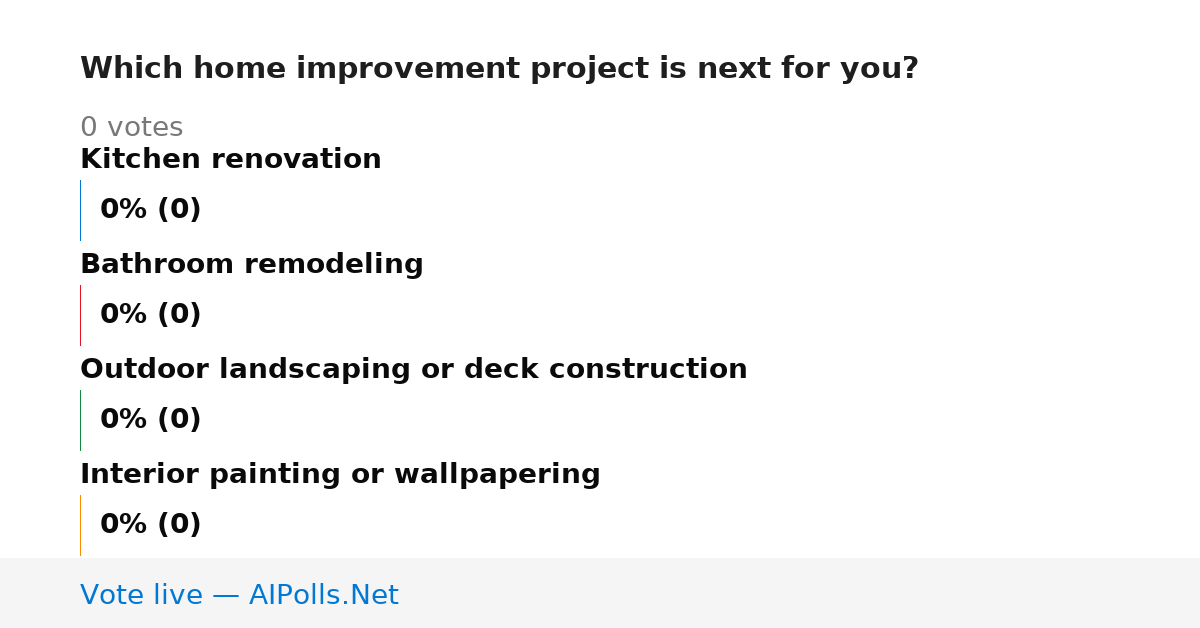This screenshot has width=1200, height=628.
Task: Click the blue Kitchen renovation result bar
Action: click(x=80, y=210)
